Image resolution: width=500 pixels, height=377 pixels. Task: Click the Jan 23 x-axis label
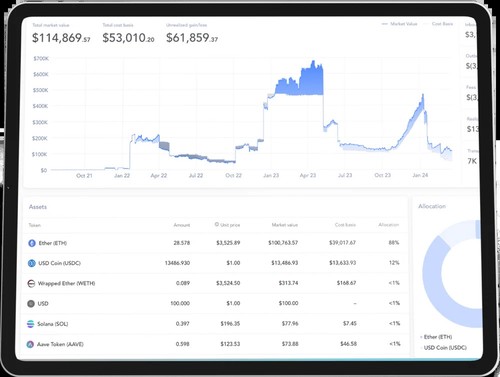pos(271,175)
